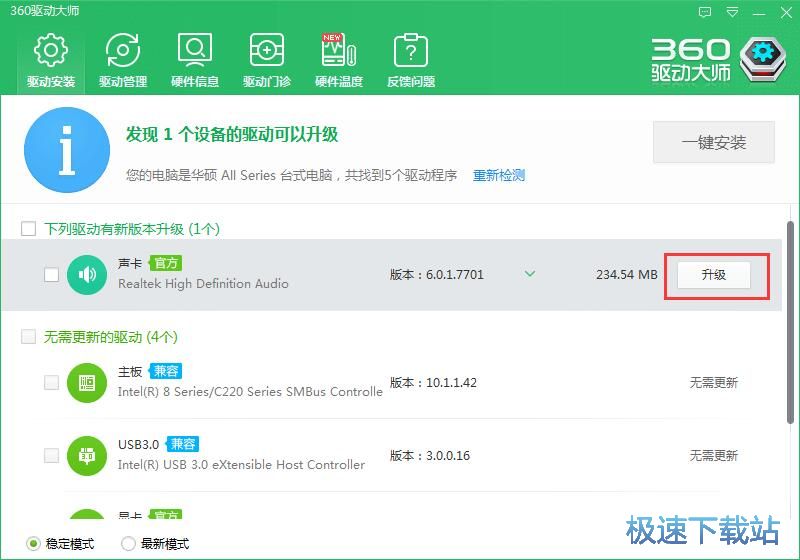This screenshot has width=800, height=560.
Task: Click the 一键安装 button
Action: (x=714, y=142)
